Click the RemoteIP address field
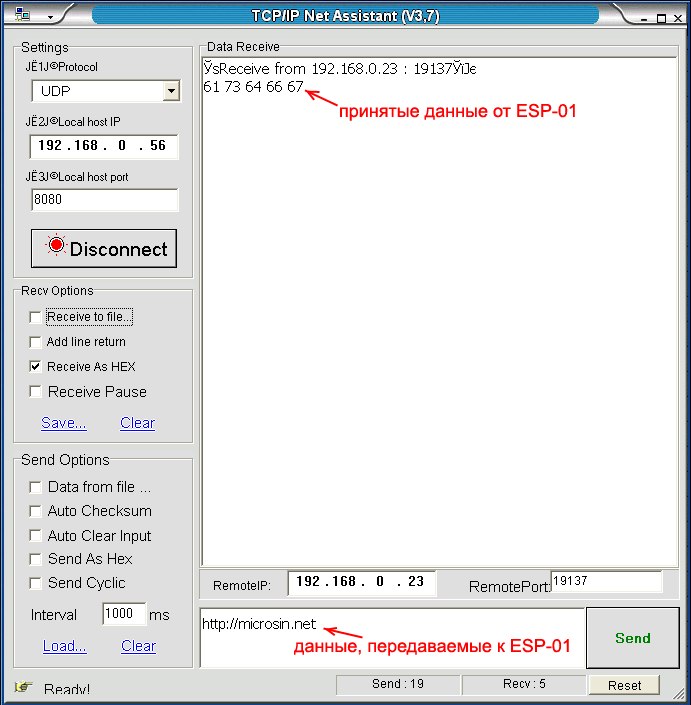 click(361, 583)
